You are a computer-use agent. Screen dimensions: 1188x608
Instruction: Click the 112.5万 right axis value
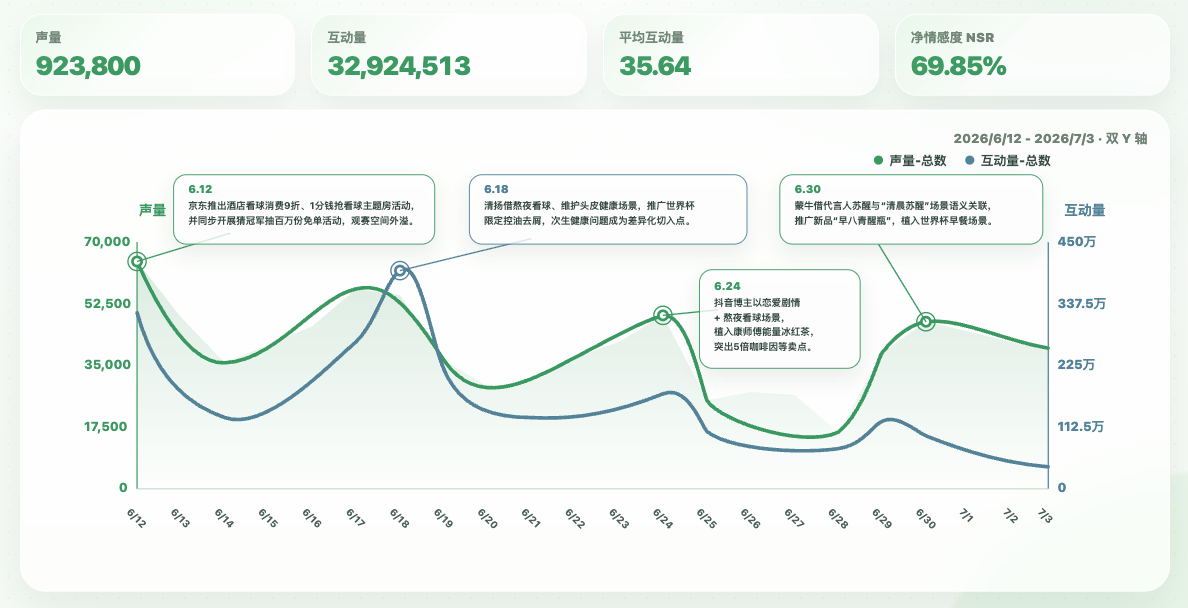click(x=1081, y=426)
